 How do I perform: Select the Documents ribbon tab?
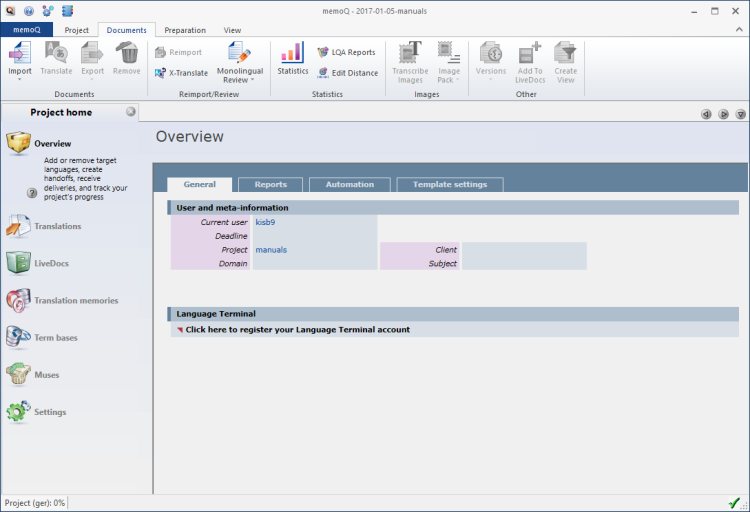coord(127,30)
